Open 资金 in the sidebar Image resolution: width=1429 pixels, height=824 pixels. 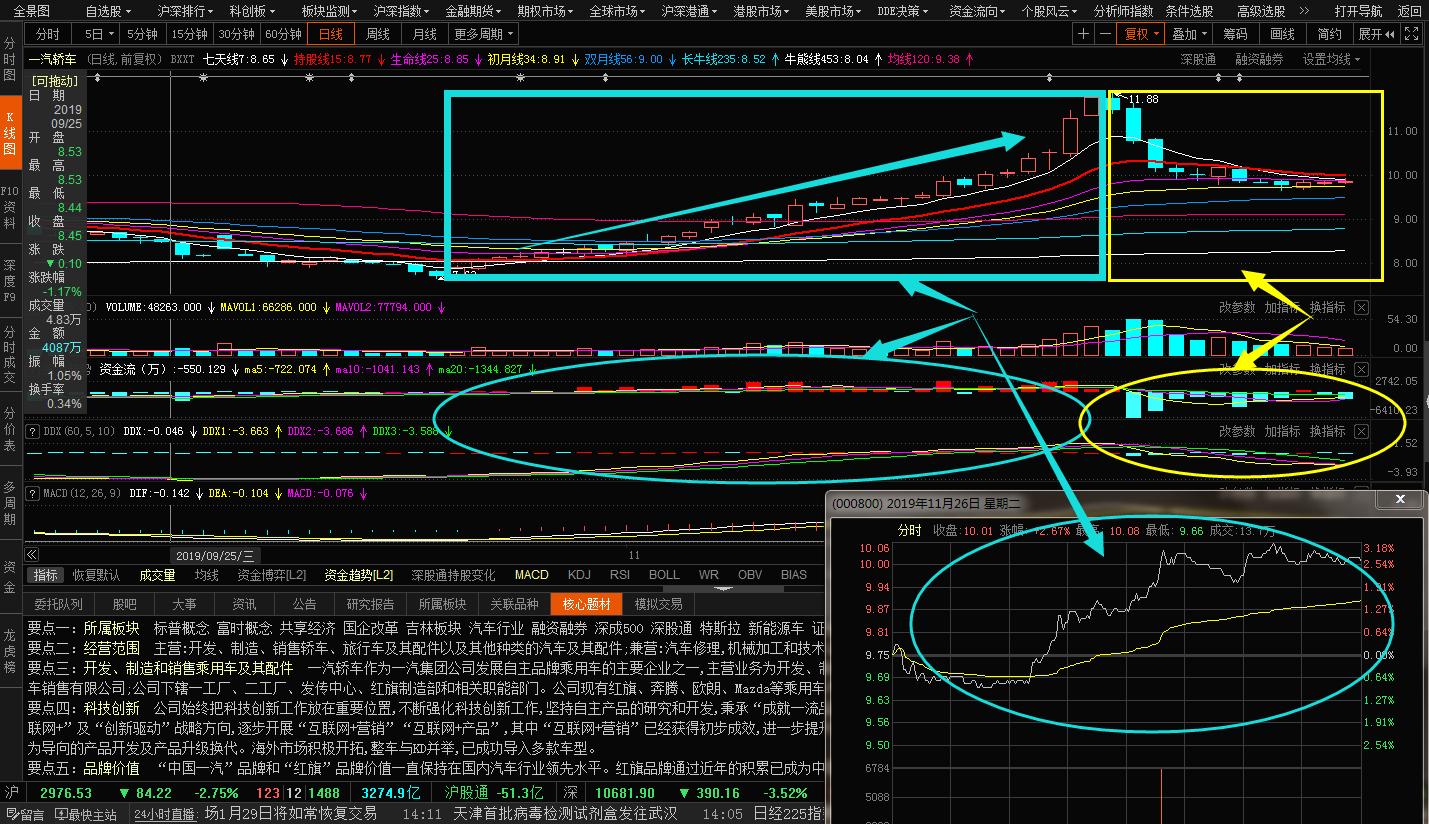pos(10,577)
